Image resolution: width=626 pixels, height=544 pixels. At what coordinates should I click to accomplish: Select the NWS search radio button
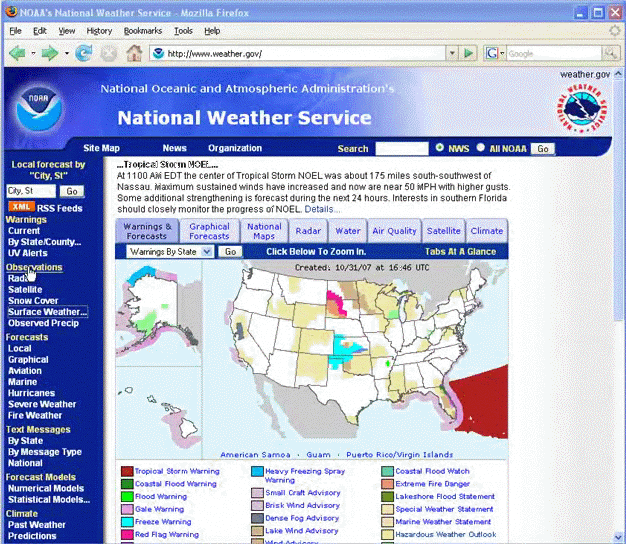(440, 148)
